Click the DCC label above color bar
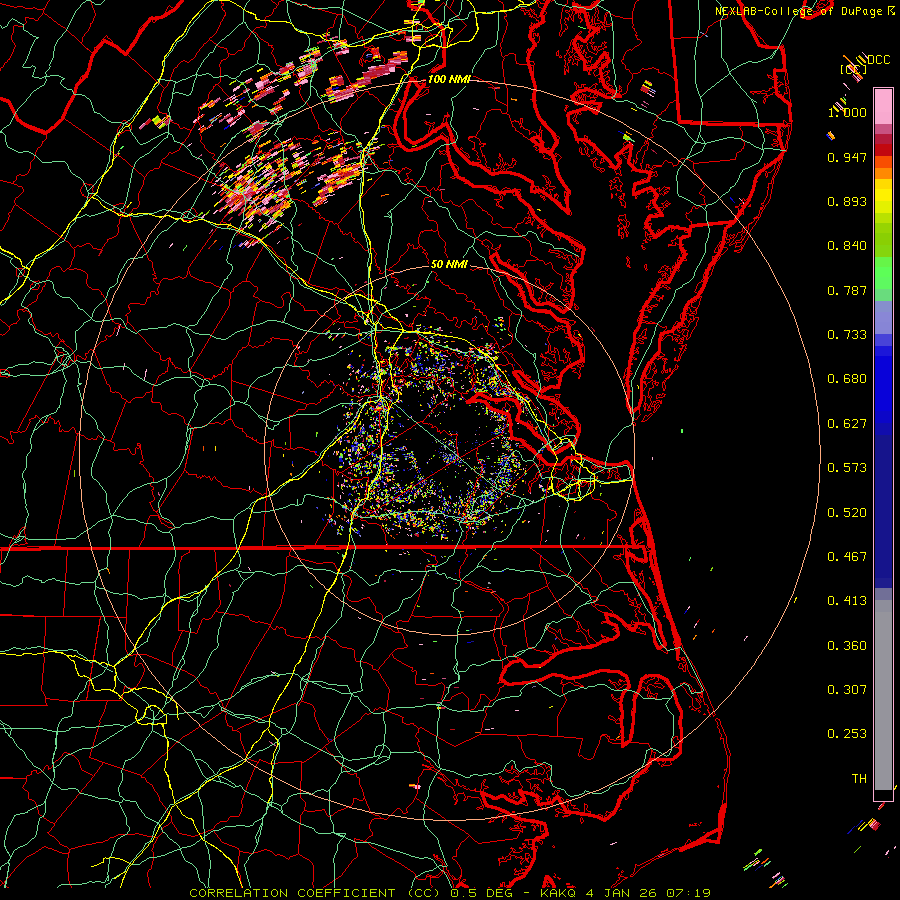The height and width of the screenshot is (900, 900). (879, 60)
